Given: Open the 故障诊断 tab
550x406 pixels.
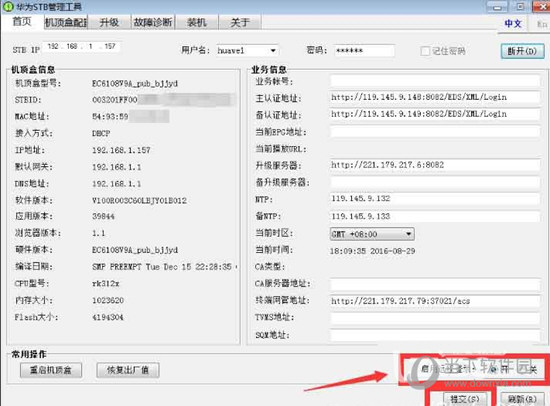Looking at the screenshot, I should [x=153, y=22].
